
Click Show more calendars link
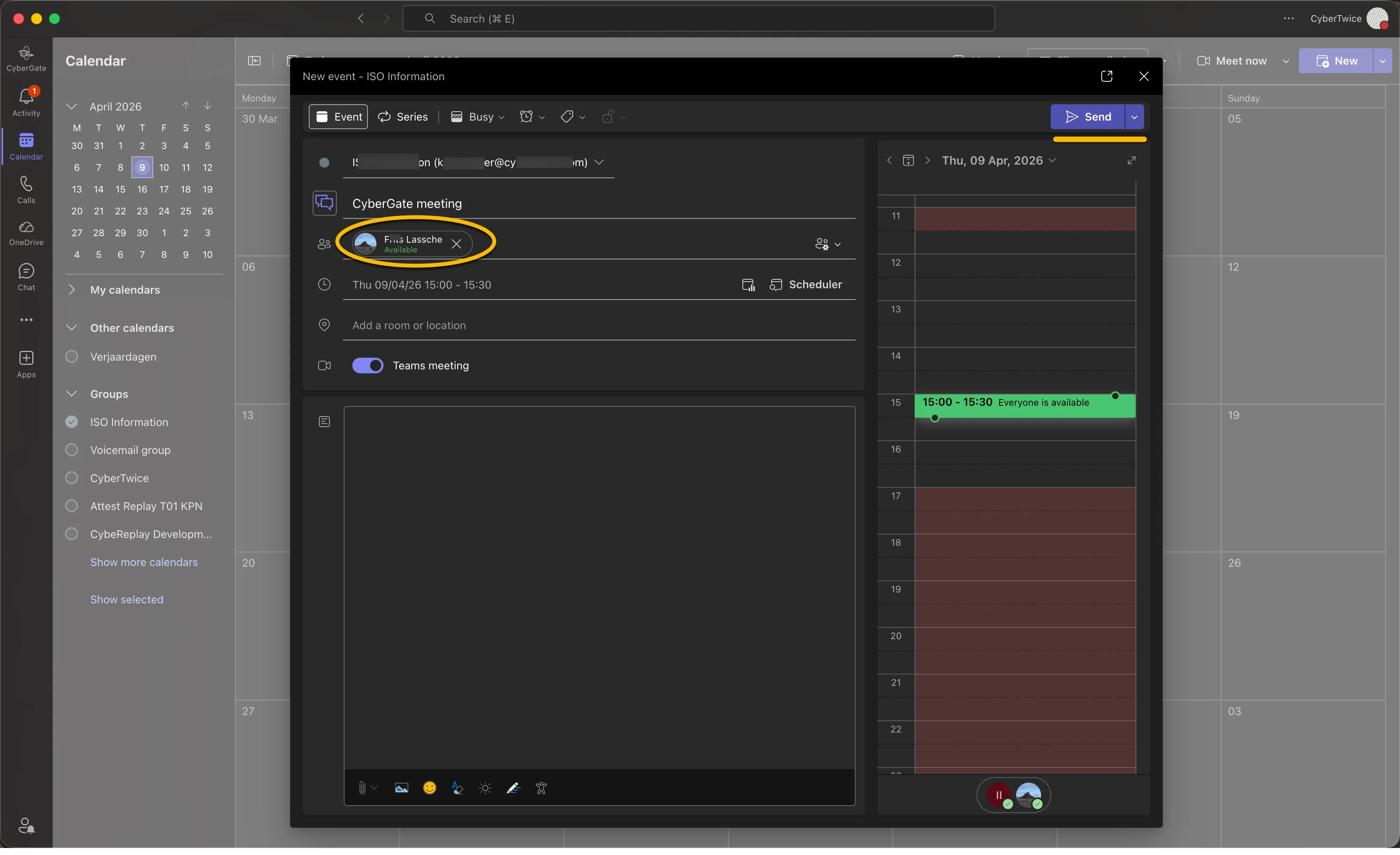coord(144,562)
